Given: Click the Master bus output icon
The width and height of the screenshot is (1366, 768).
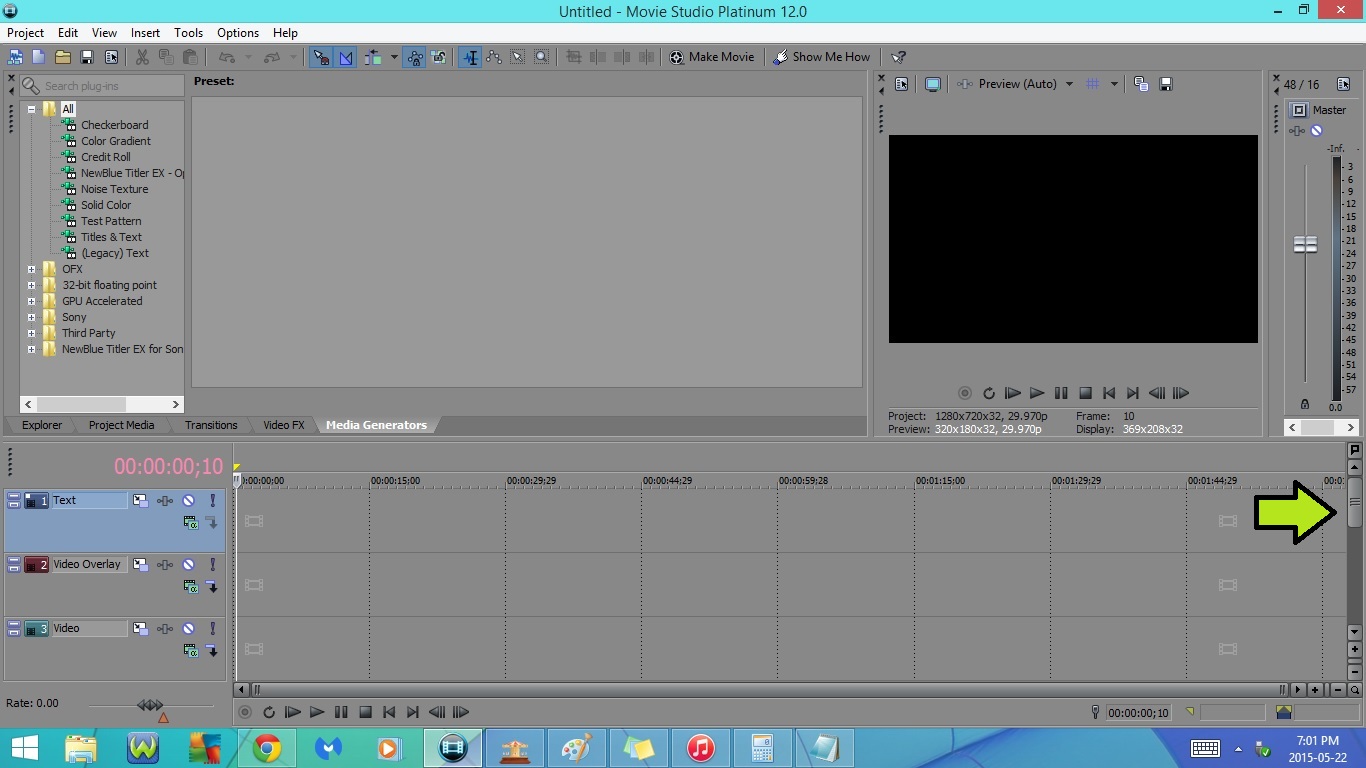Looking at the screenshot, I should [1299, 110].
